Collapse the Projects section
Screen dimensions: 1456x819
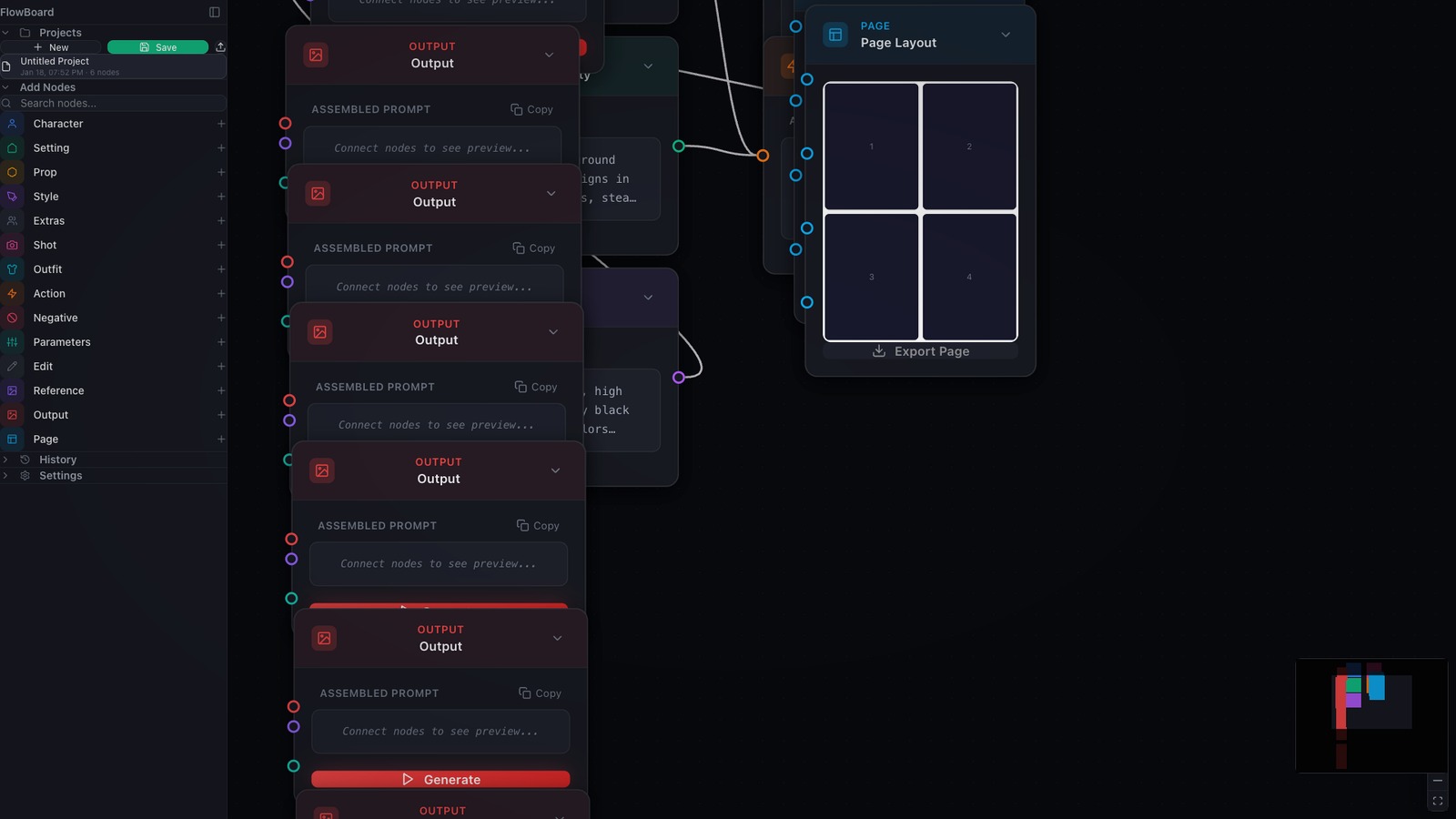5,33
